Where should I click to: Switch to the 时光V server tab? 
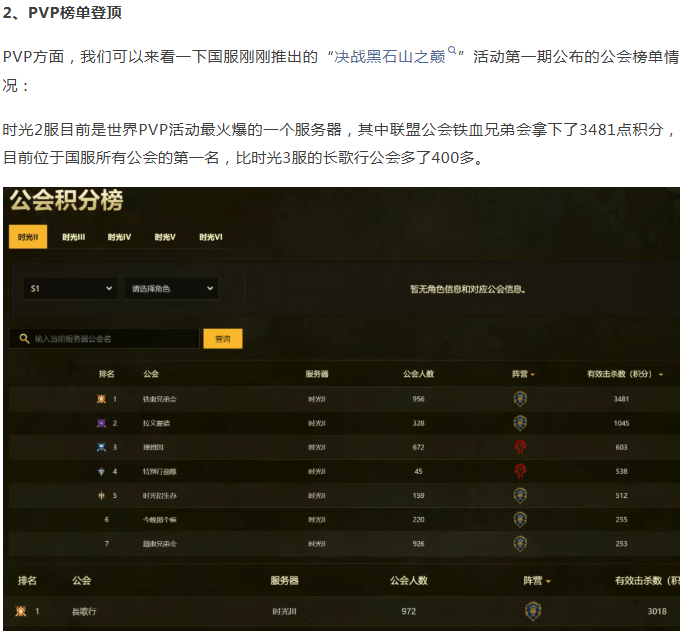[165, 237]
